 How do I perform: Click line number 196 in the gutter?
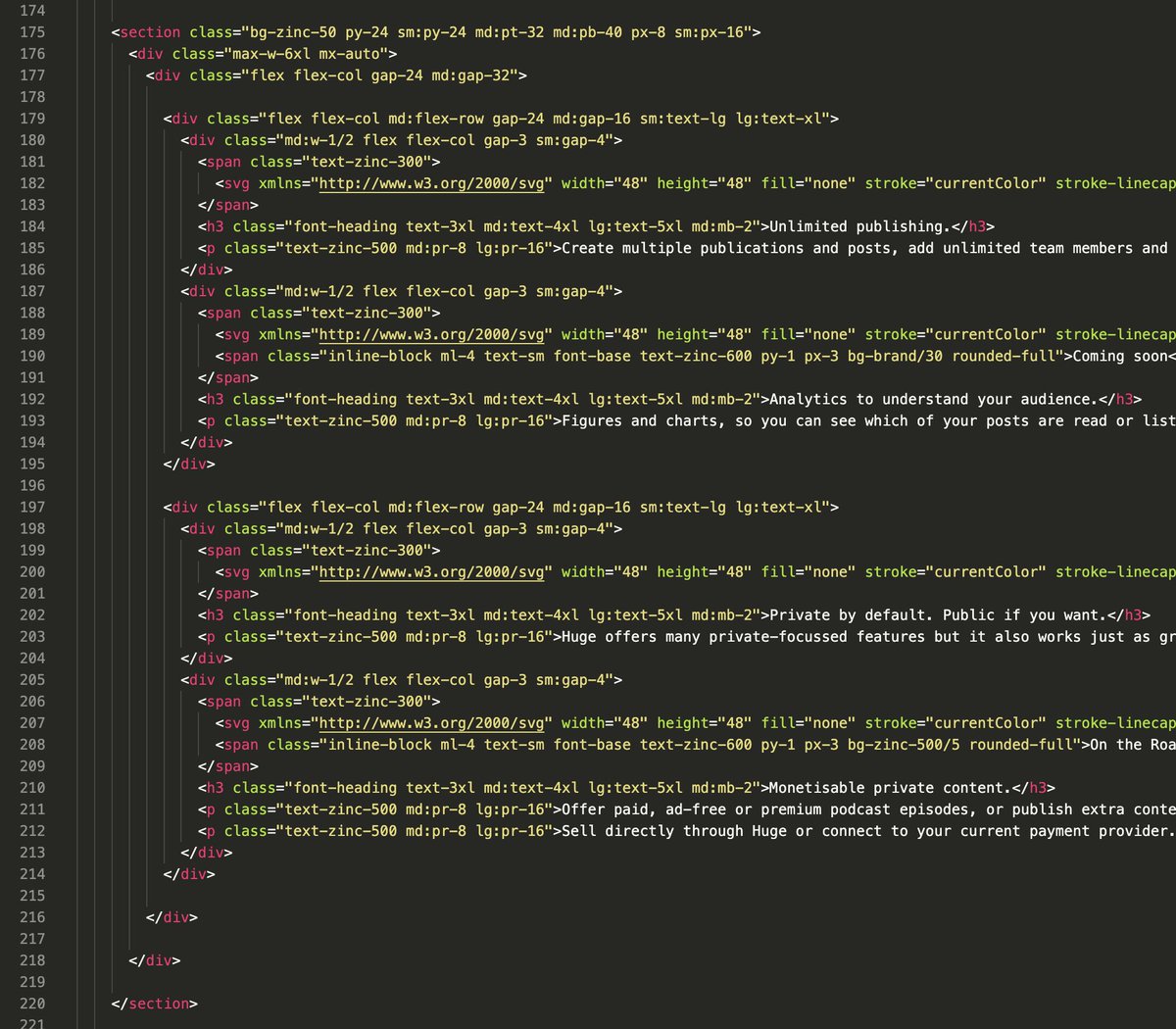32,485
